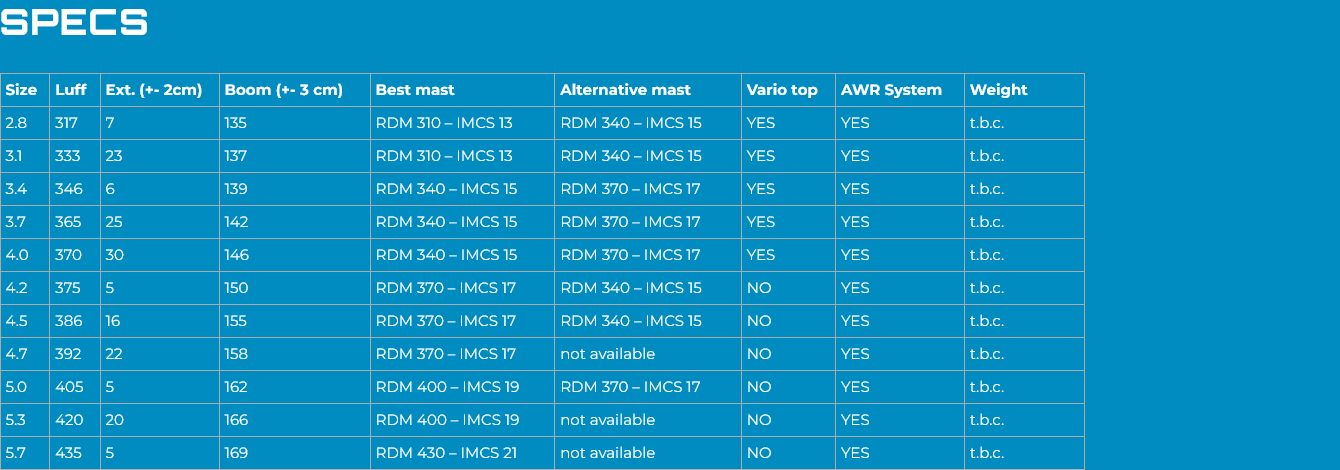
Task: Click the Luff column header
Action: tap(71, 90)
